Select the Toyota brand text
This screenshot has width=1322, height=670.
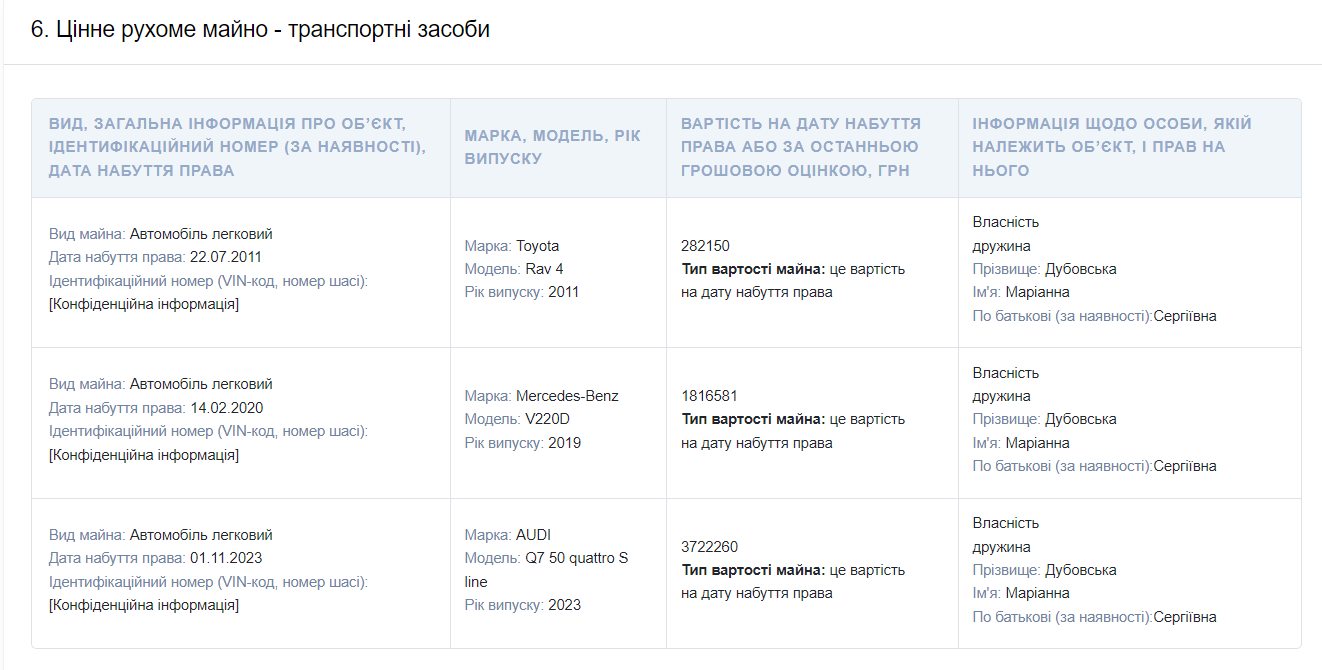pyautogui.click(x=537, y=246)
